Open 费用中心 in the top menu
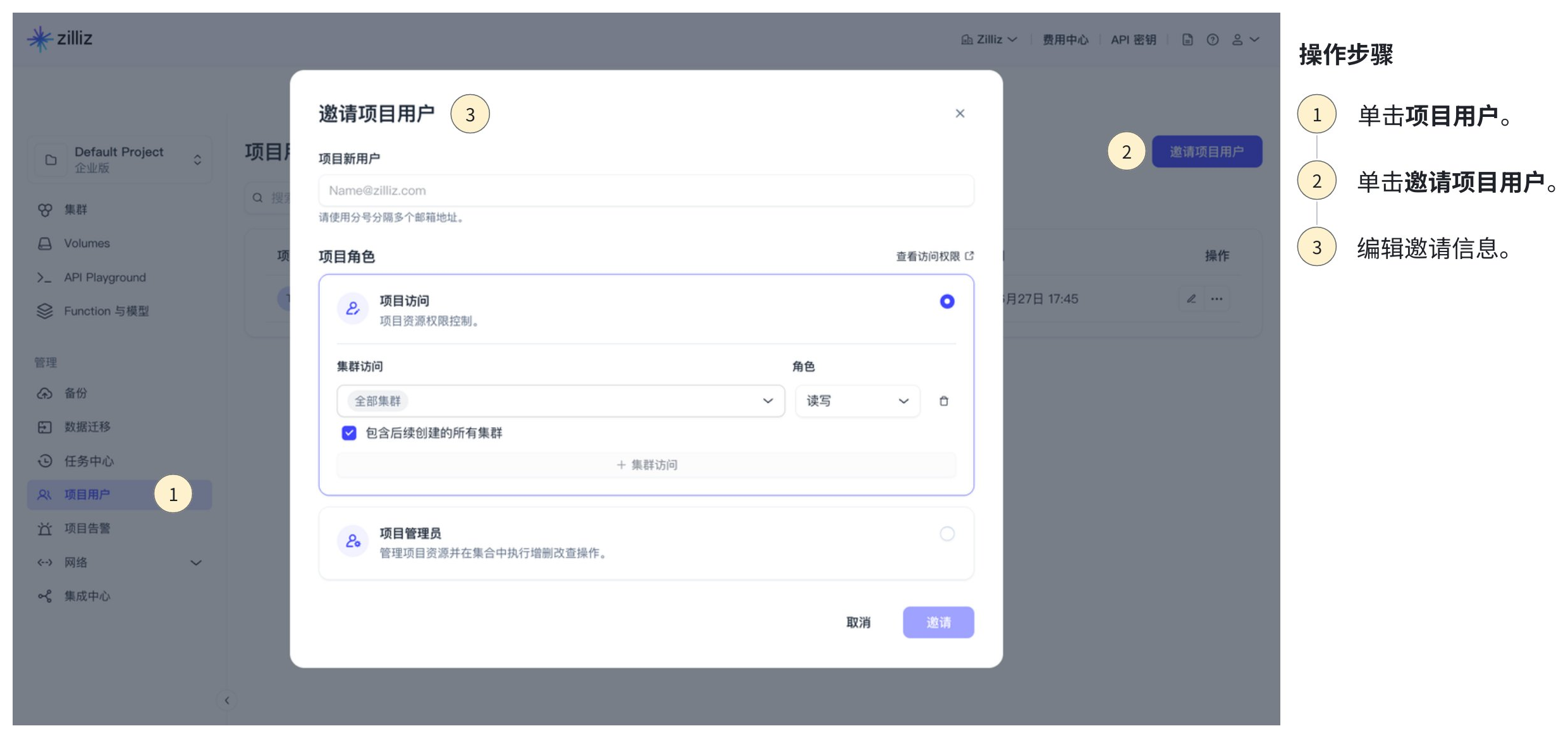The image size is (1568, 738). (1065, 40)
